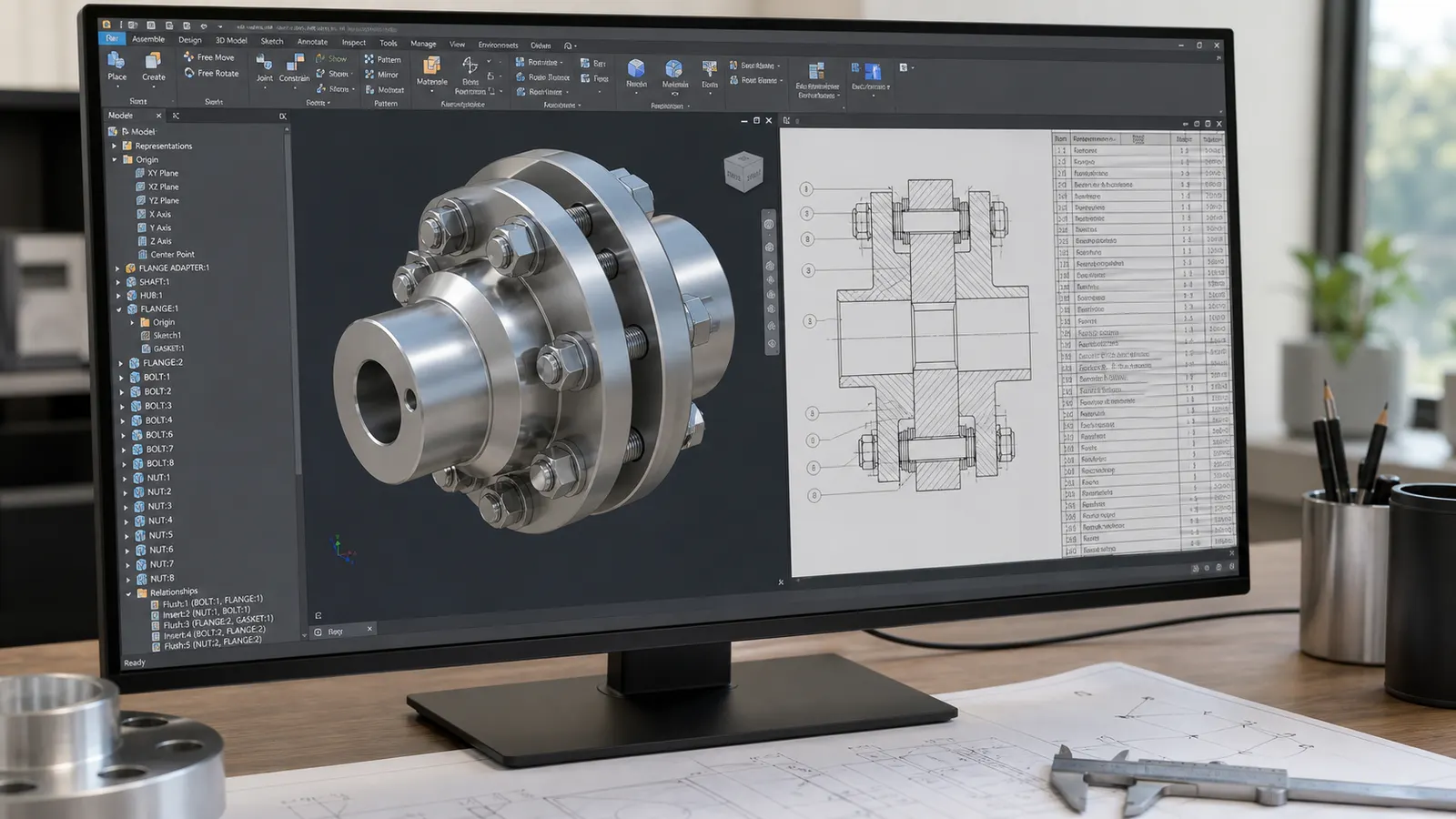The image size is (1456, 819).
Task: Click the Create component icon
Action: (153, 61)
